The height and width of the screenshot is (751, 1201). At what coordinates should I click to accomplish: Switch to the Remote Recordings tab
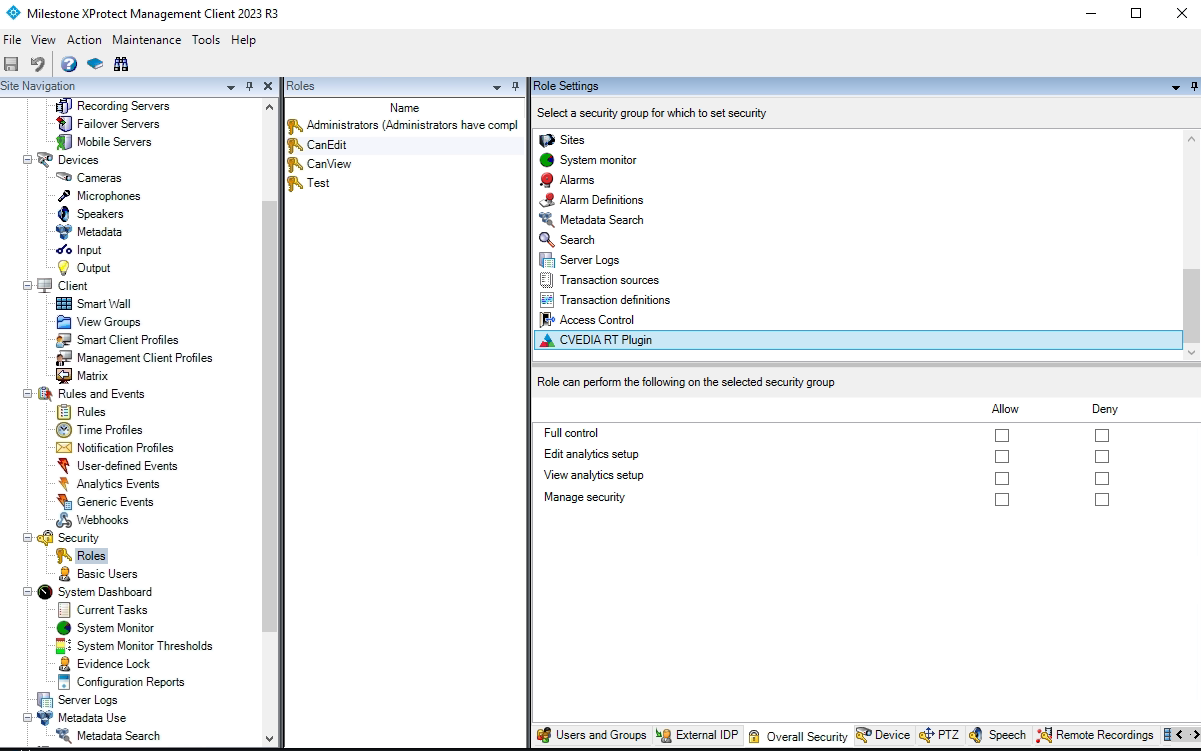tap(1095, 735)
